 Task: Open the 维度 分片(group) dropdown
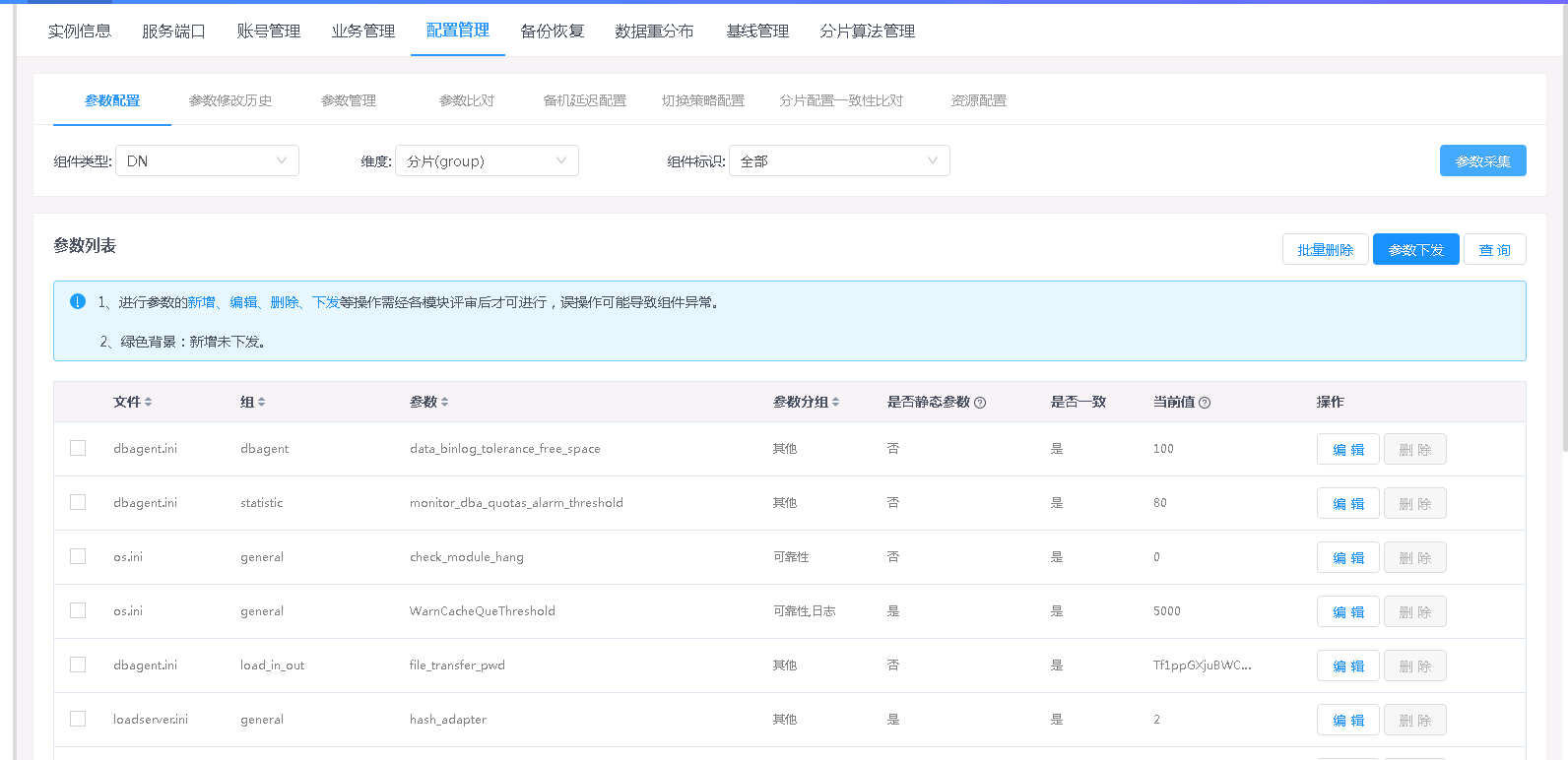click(x=487, y=160)
